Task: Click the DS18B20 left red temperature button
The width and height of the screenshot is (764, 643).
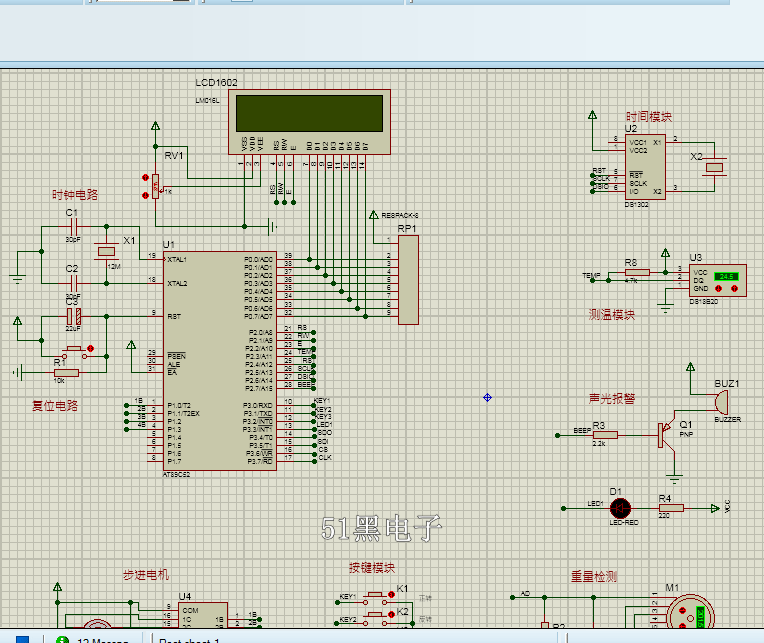Action: coord(718,288)
